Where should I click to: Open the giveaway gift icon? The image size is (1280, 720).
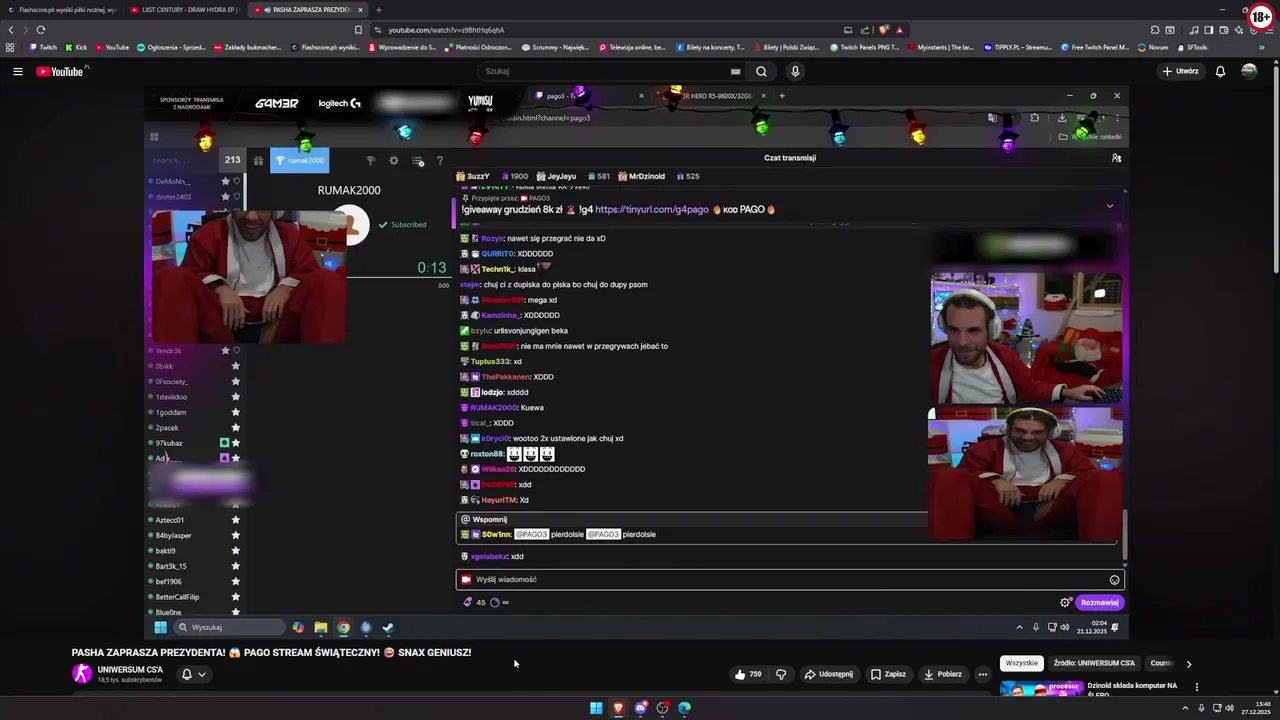pyautogui.click(x=257, y=160)
